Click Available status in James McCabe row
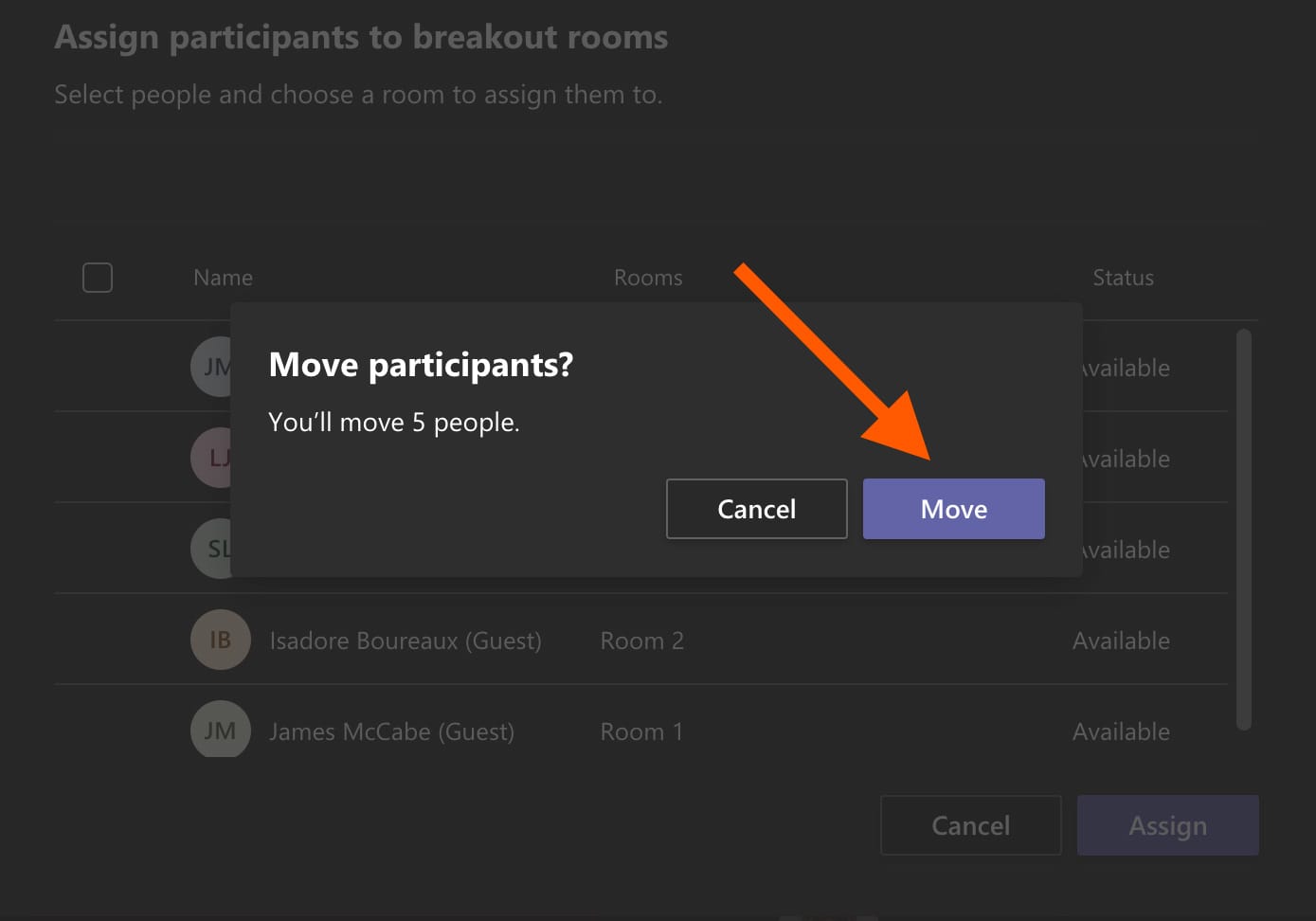 coord(1121,731)
